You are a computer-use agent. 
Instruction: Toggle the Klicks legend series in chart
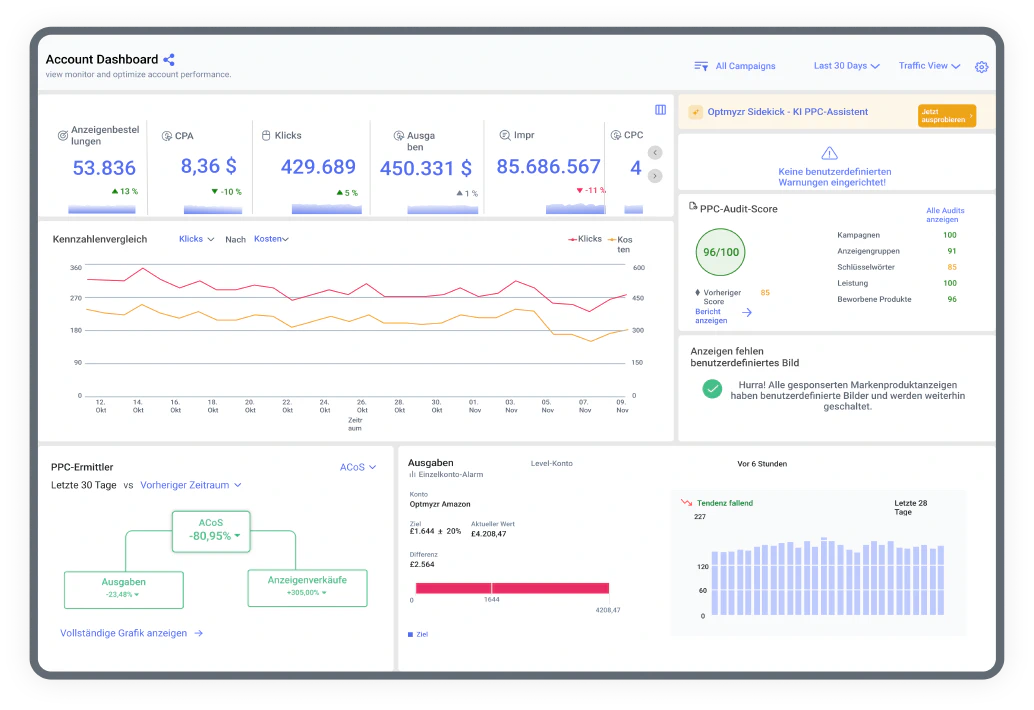[585, 239]
